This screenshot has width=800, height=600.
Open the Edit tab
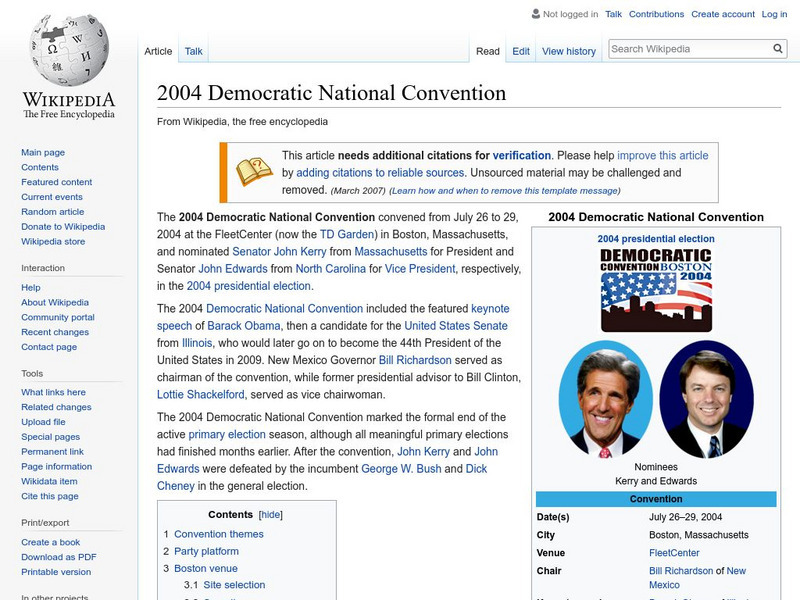point(521,51)
